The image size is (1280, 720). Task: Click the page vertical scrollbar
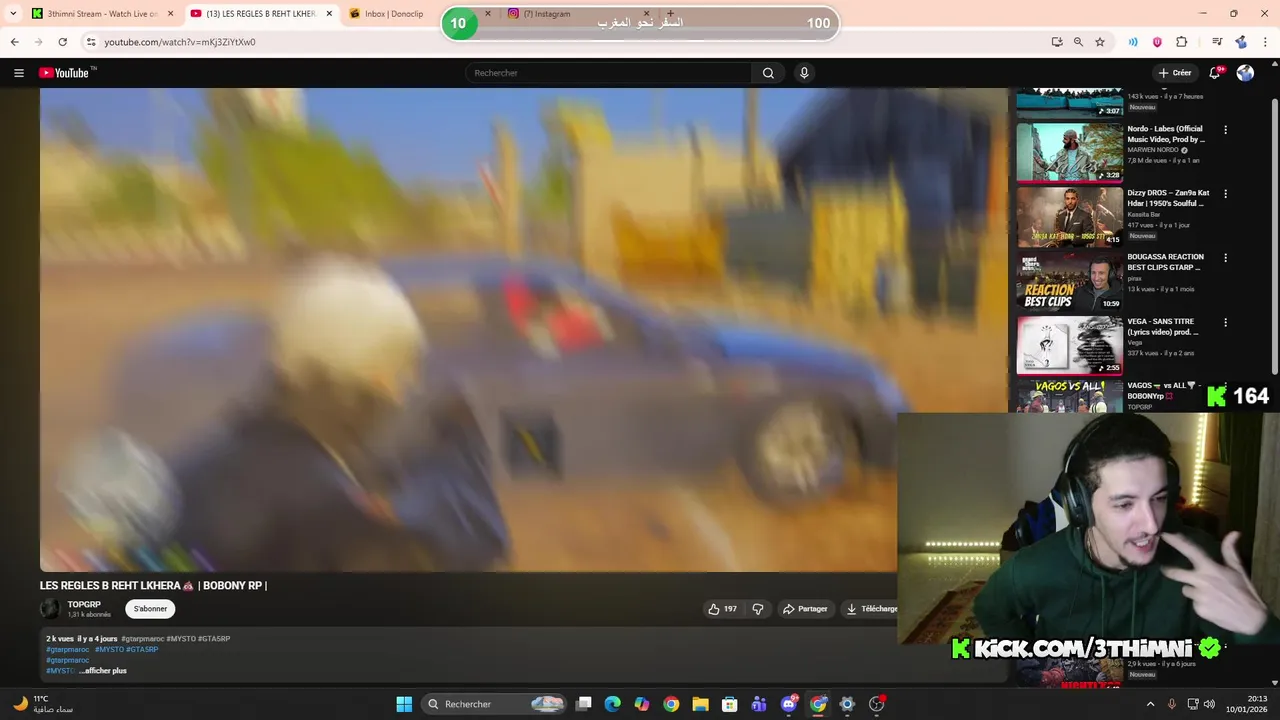coord(1274,235)
